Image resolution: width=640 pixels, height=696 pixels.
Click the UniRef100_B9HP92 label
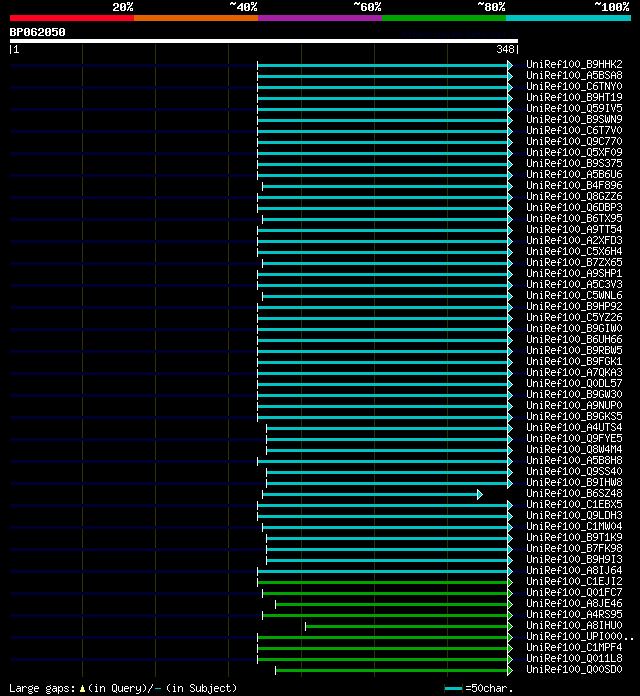[x=574, y=307]
